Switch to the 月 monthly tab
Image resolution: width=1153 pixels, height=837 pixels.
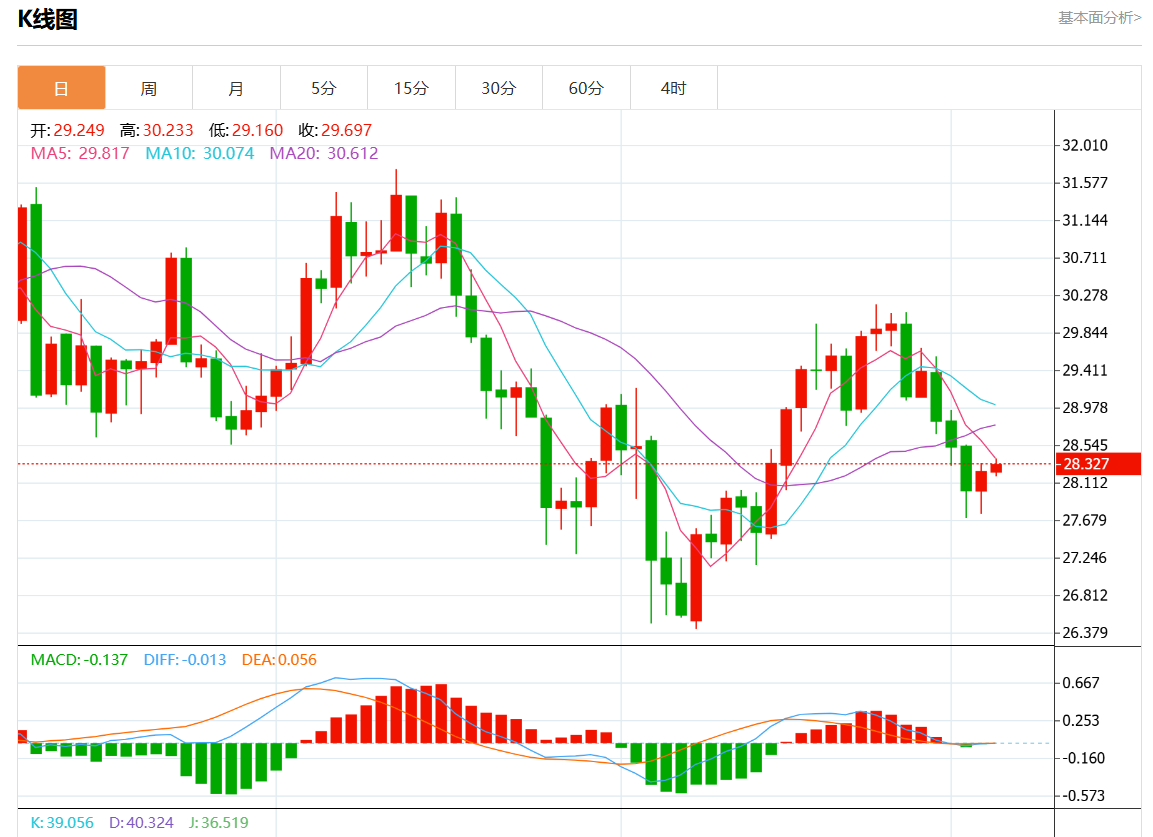(x=236, y=88)
